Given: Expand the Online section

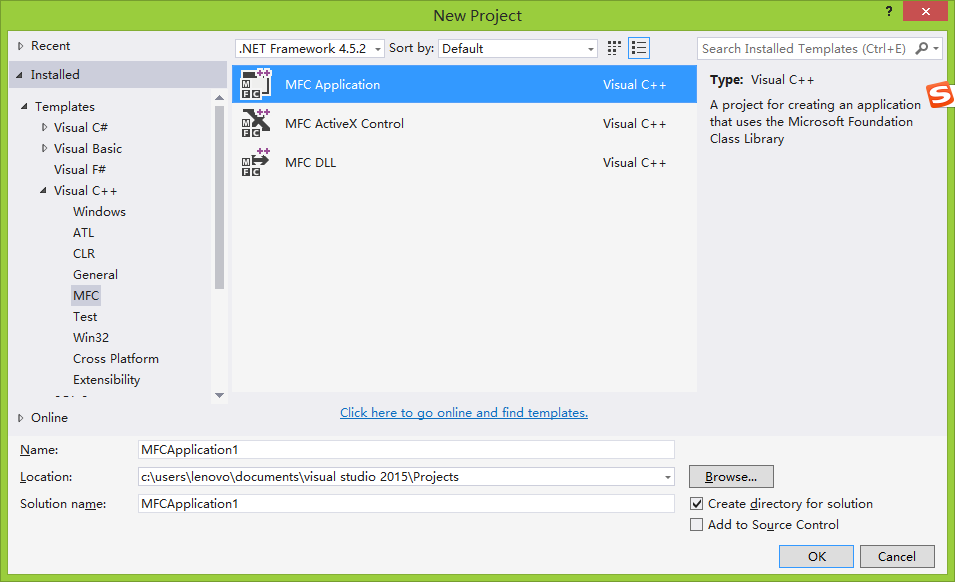Looking at the screenshot, I should tap(20, 418).
